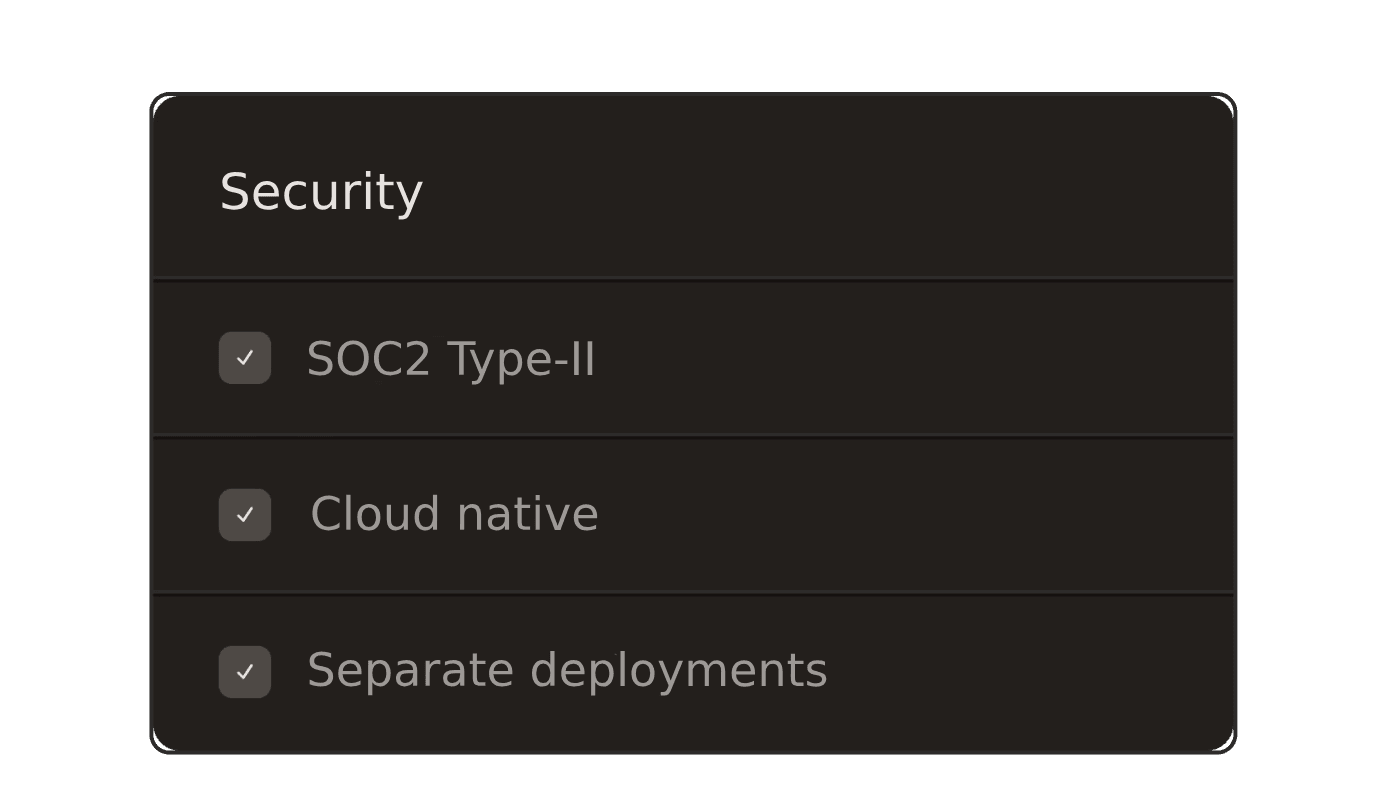Click the word SOC2 in the first item
Viewport: 1387px width, 800px height.
click(x=369, y=360)
